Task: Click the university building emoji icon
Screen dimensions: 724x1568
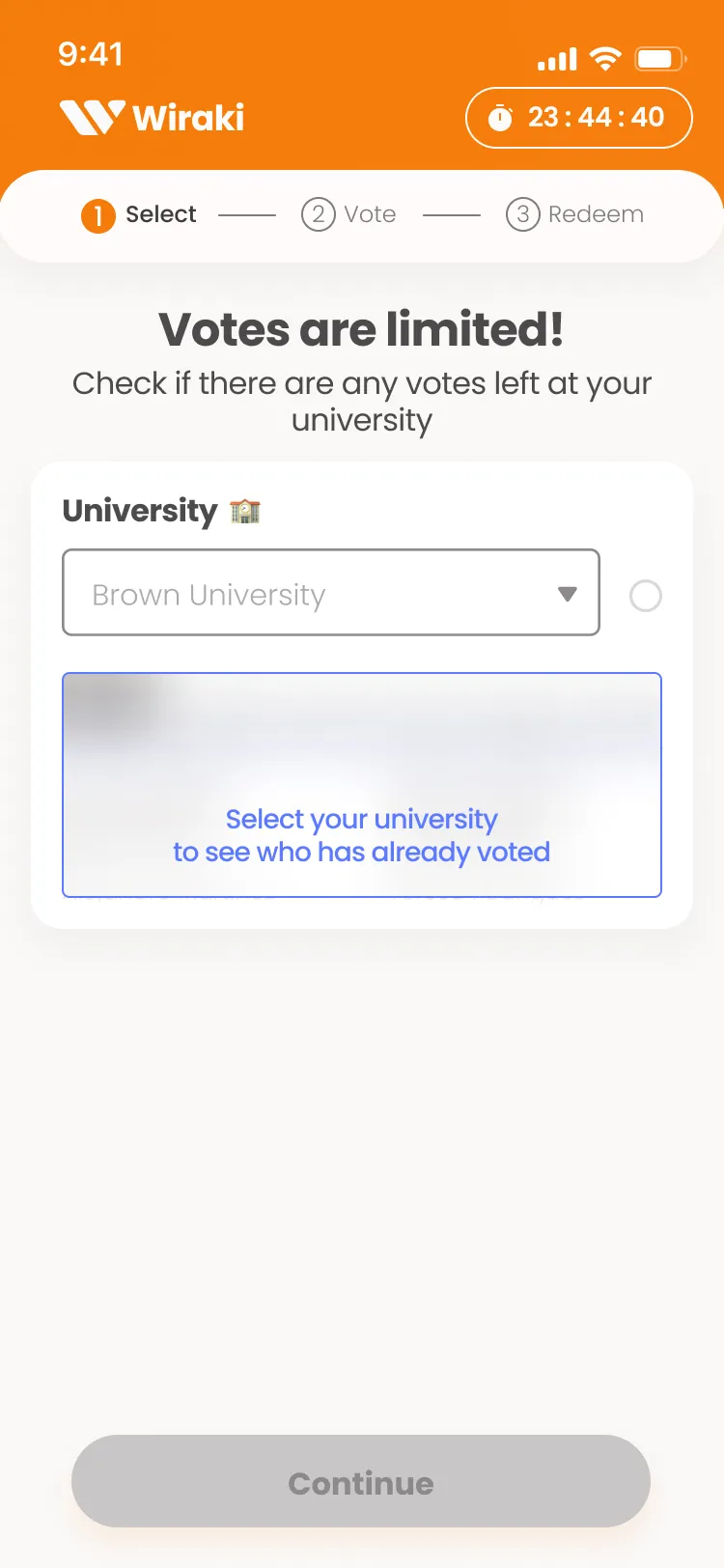Action: [x=245, y=511]
